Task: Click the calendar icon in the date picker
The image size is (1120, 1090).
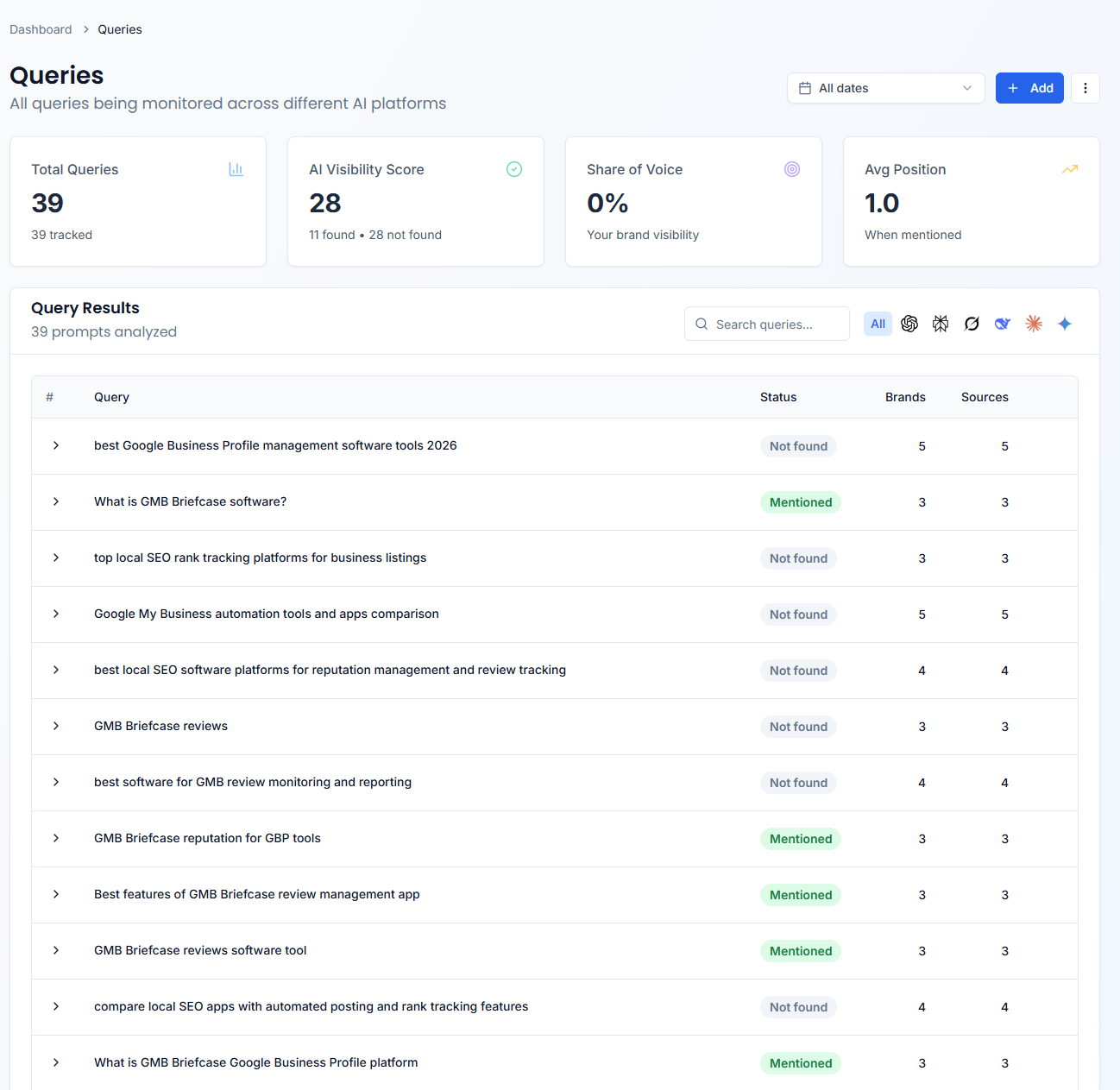Action: point(805,88)
